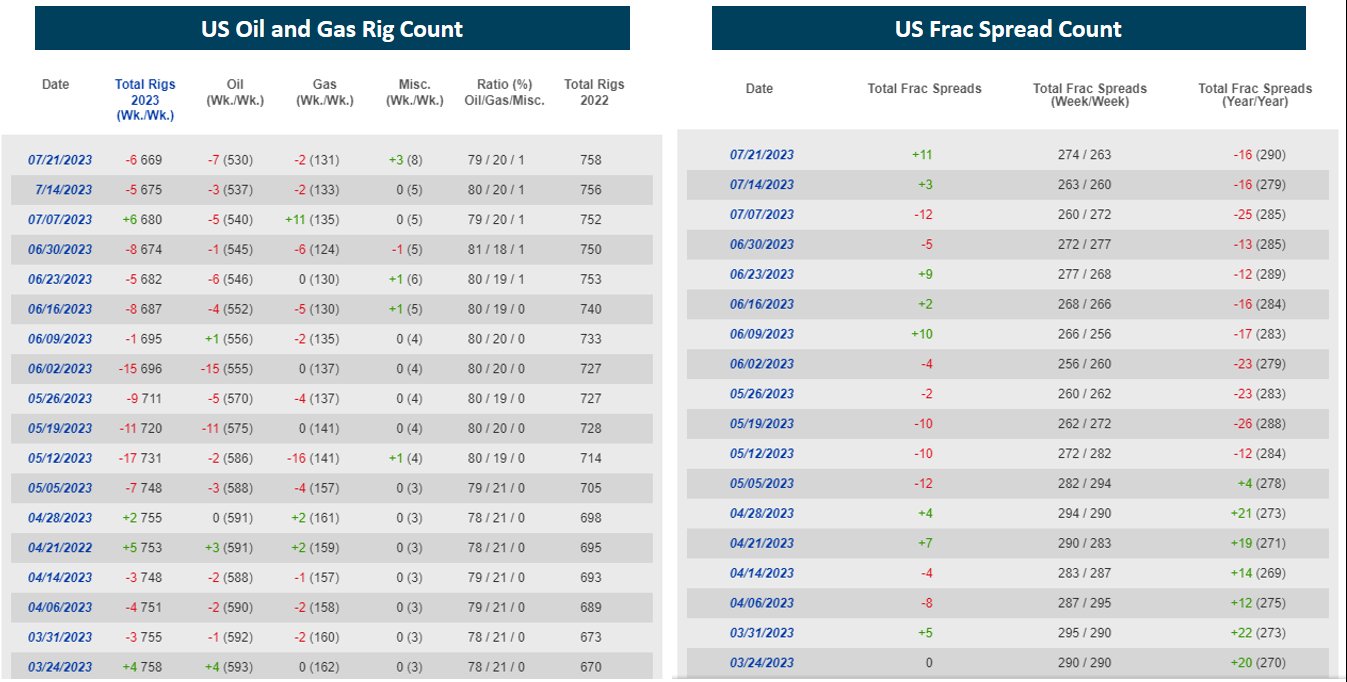1347x682 pixels.
Task: Click the '274 / 263' week/week cell
Action: point(1085,155)
